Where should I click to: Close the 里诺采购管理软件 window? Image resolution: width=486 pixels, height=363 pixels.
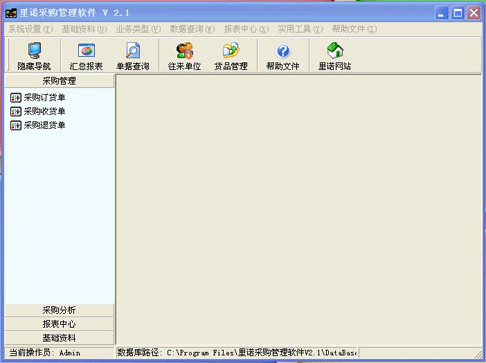(474, 13)
